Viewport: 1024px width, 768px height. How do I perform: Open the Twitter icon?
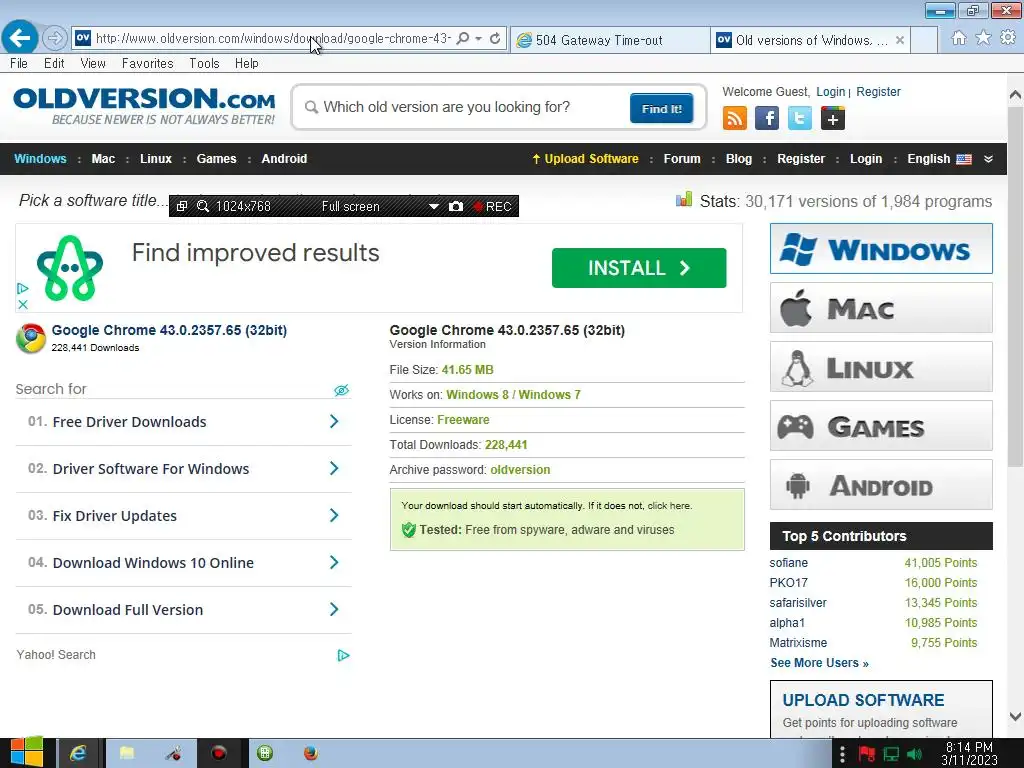[x=799, y=118]
